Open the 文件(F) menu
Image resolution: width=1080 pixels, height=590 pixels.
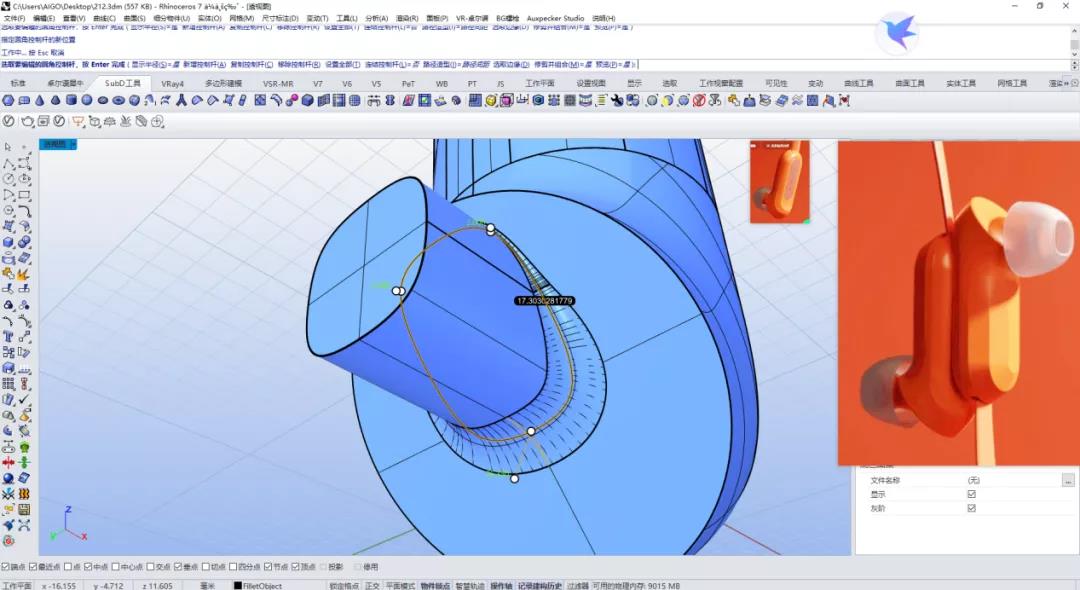[14, 18]
